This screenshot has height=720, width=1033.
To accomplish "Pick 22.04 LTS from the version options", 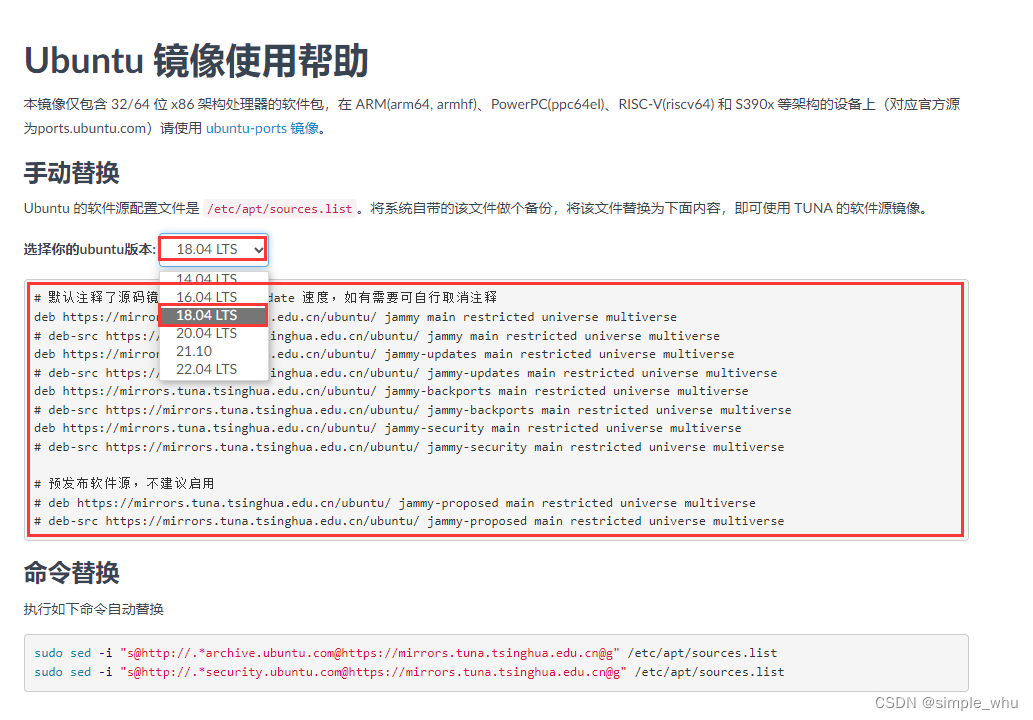I will (205, 370).
